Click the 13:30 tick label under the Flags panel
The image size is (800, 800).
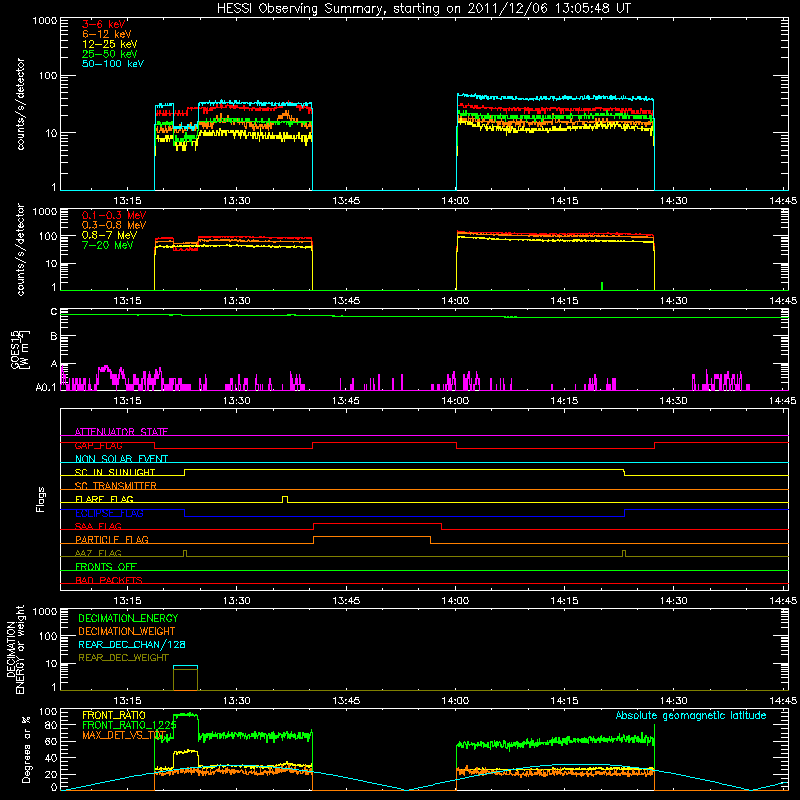237,601
